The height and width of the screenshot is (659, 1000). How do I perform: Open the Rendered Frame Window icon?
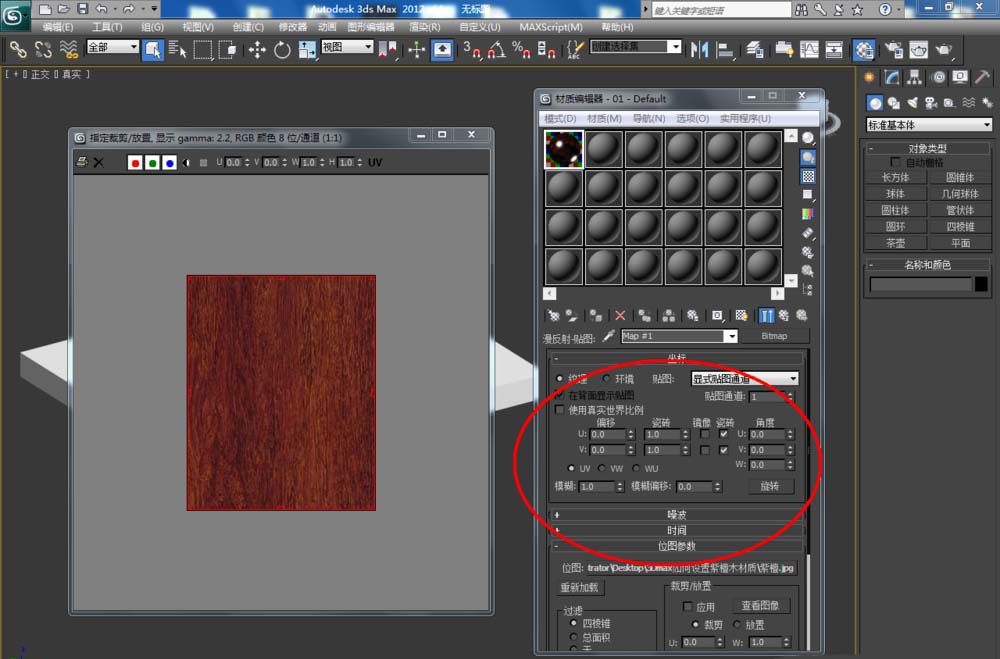(x=918, y=49)
